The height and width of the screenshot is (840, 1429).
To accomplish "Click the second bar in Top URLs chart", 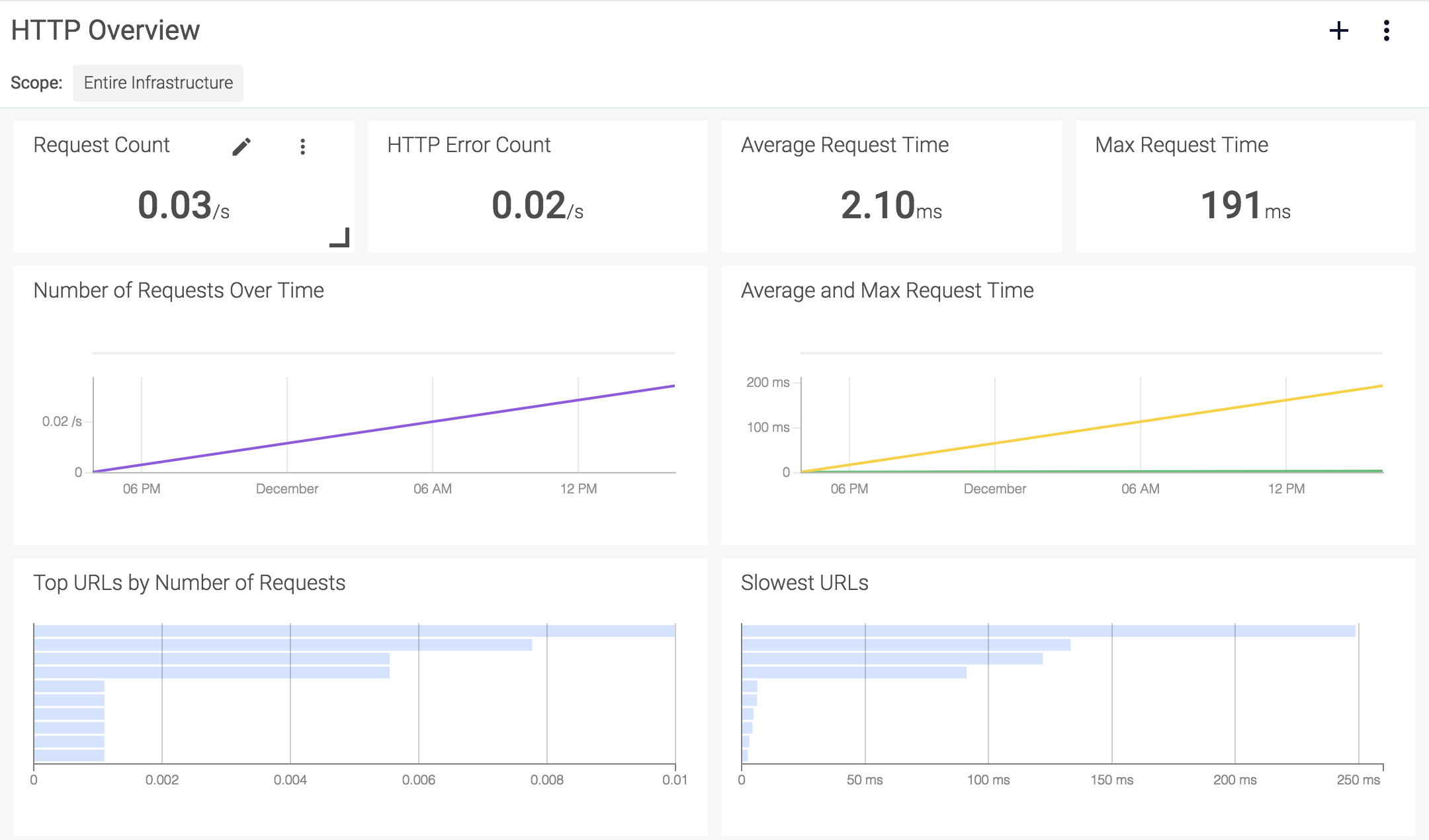I will click(x=283, y=645).
